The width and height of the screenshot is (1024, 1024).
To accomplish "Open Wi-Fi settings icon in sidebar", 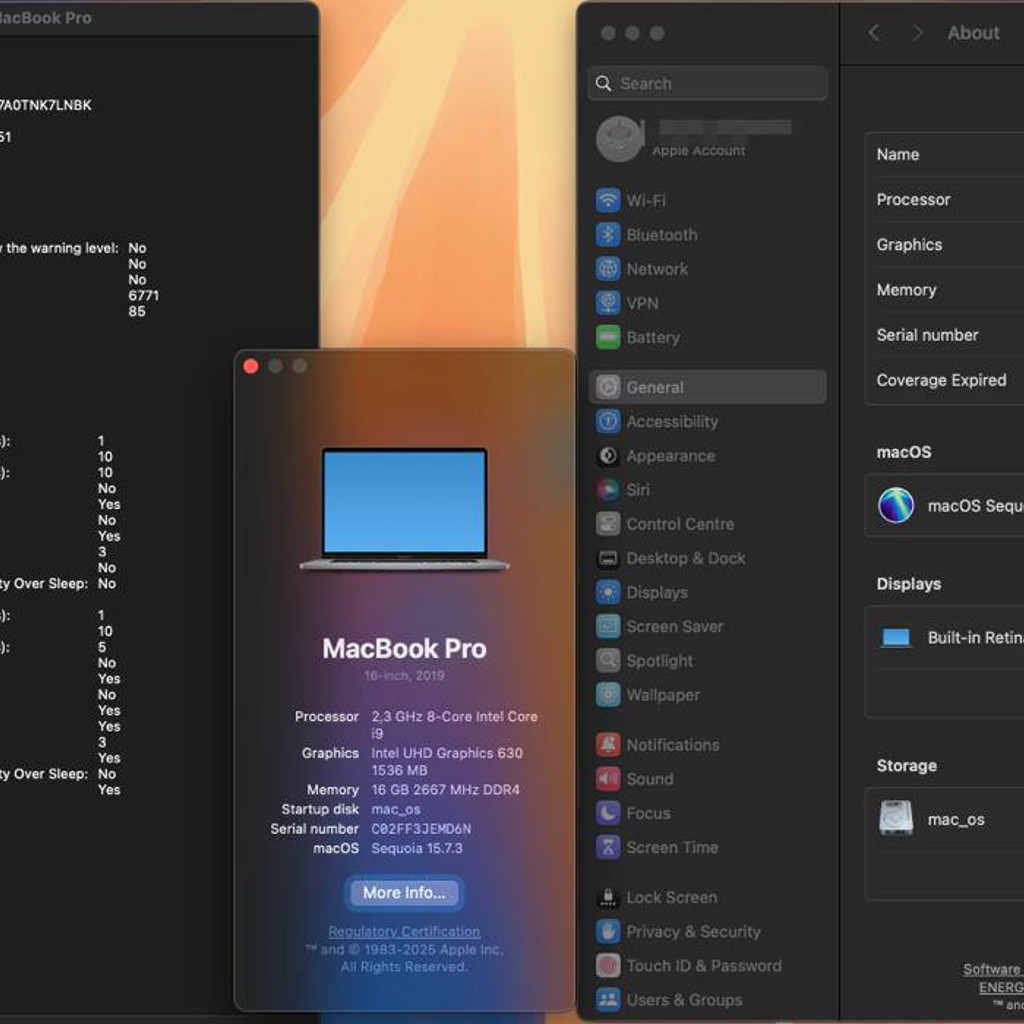I will pos(607,200).
